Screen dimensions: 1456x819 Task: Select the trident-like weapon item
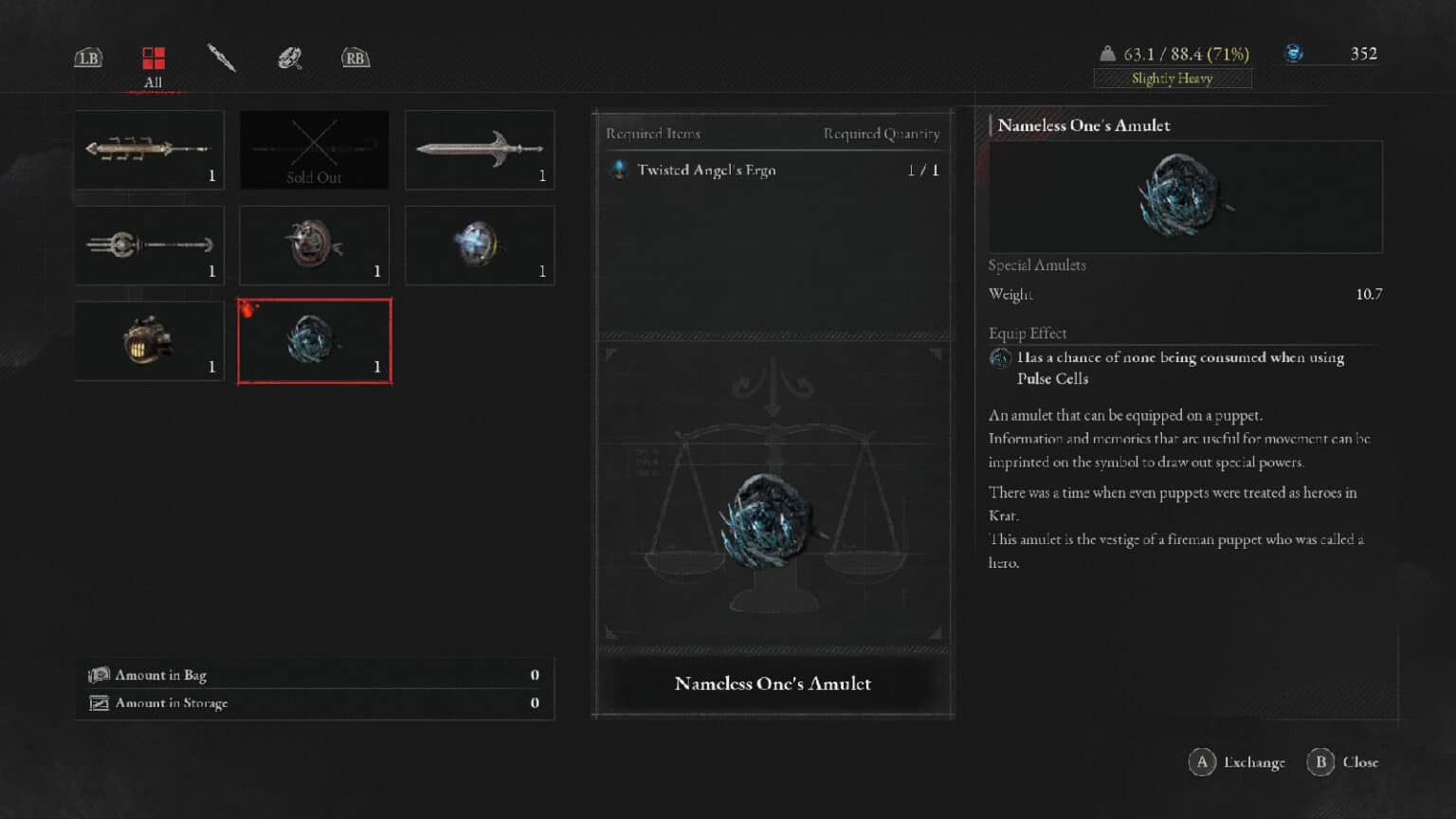click(x=150, y=246)
